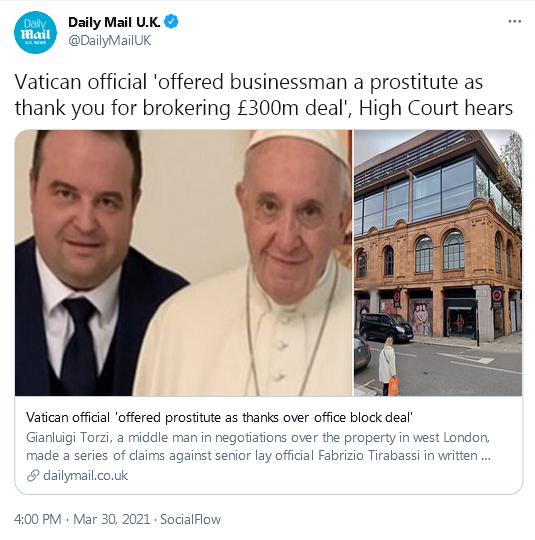Click the chain link icon

(x=33, y=476)
